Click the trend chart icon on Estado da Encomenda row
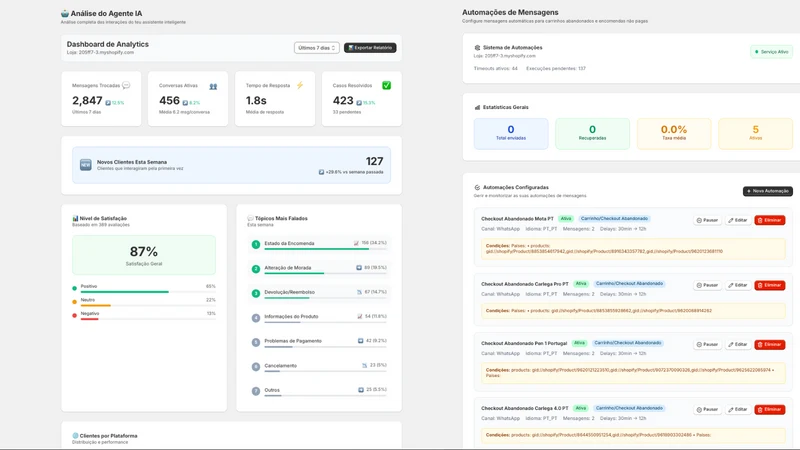Screen dimensions: 800x450 [356, 243]
